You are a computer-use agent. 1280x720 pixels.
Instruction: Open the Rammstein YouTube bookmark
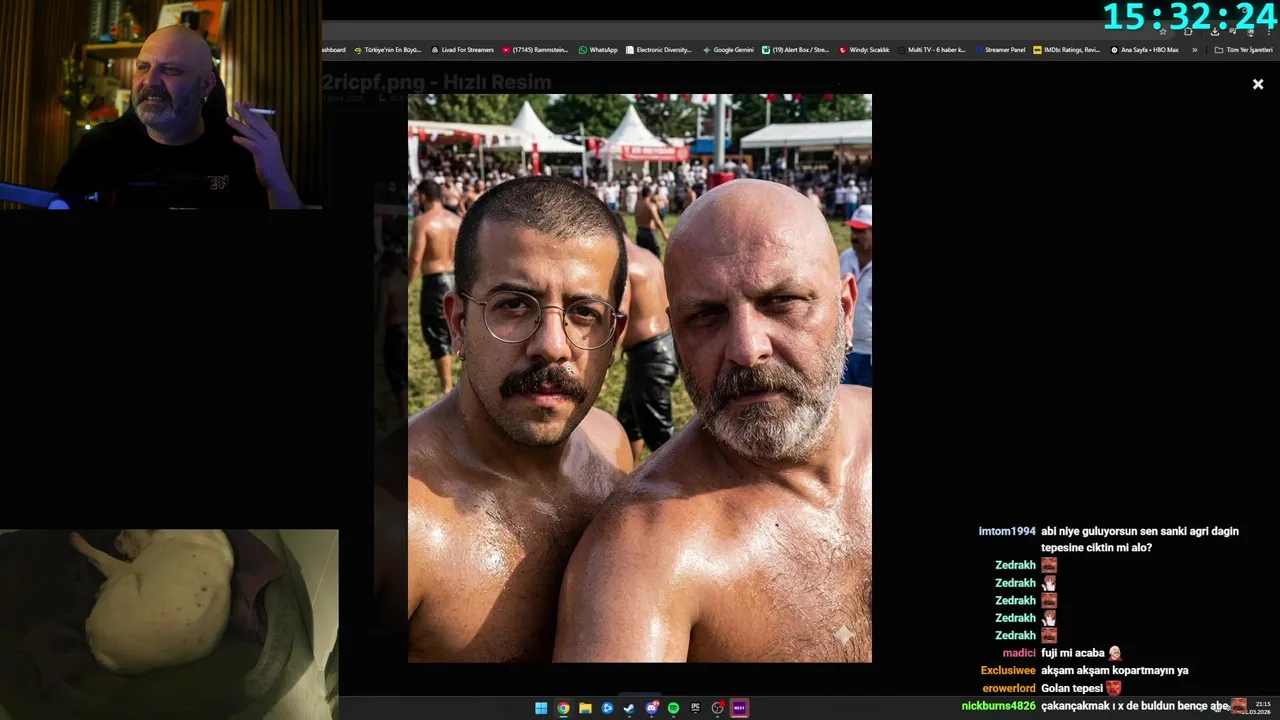pyautogui.click(x=536, y=50)
